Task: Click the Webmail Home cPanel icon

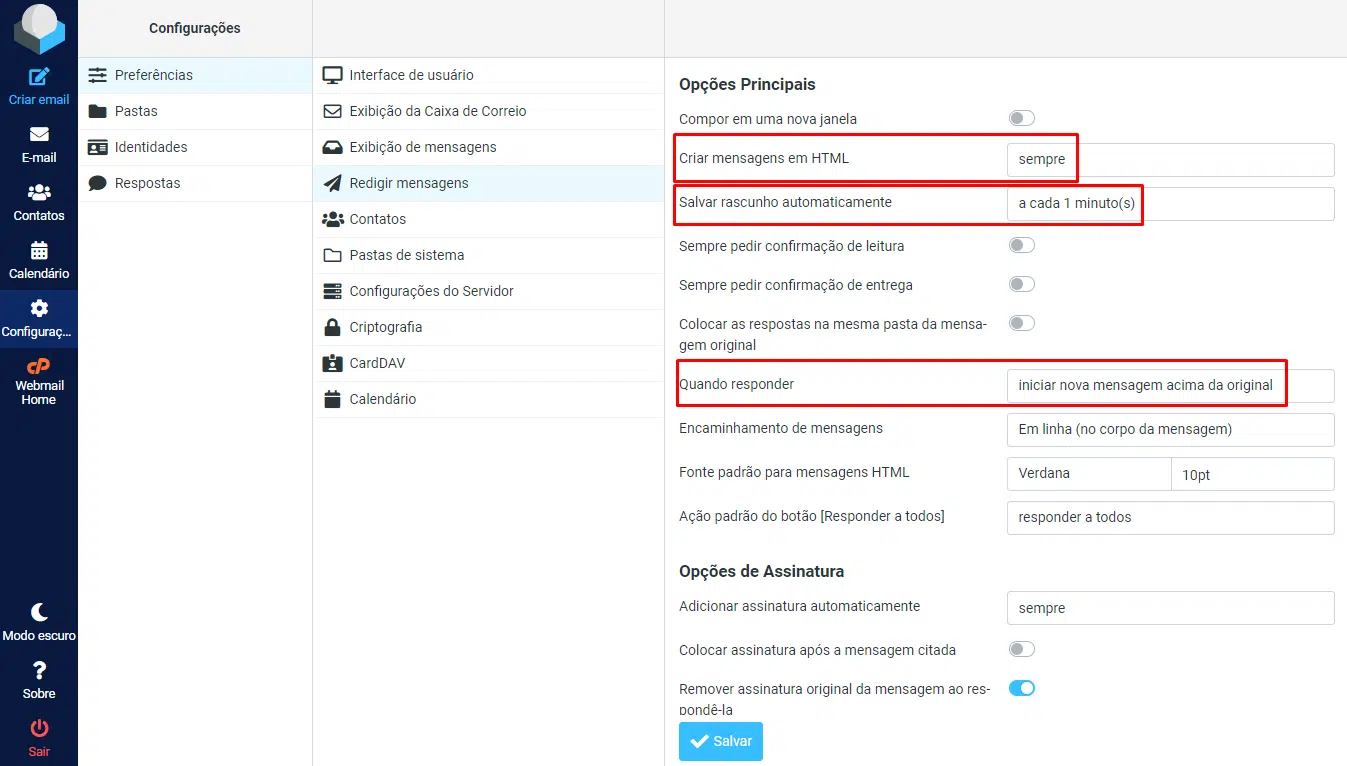Action: pyautogui.click(x=39, y=367)
